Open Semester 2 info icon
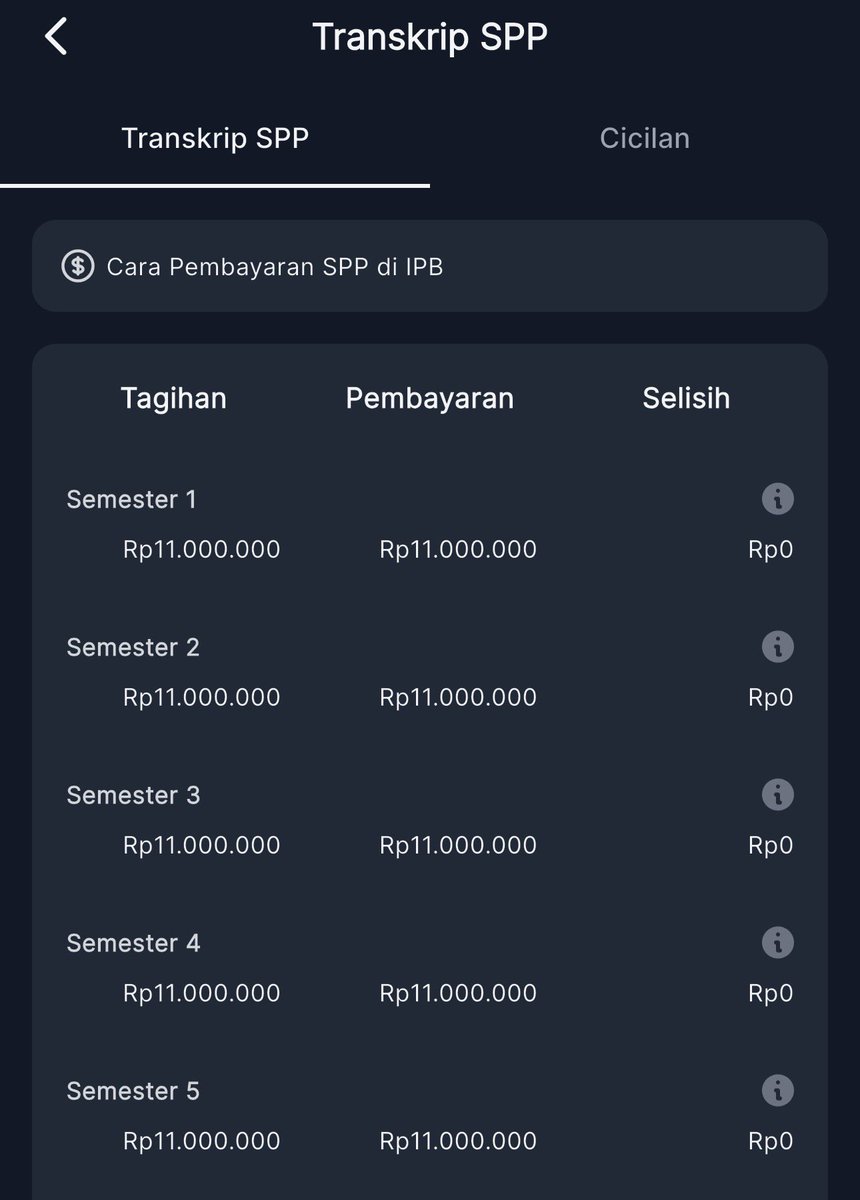 (x=777, y=646)
